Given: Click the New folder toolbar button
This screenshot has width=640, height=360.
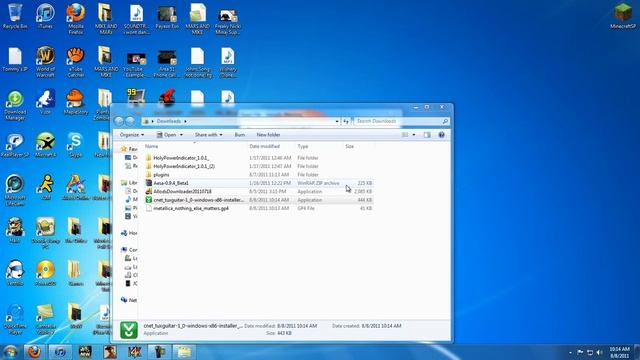Looking at the screenshot, I should [268, 135].
